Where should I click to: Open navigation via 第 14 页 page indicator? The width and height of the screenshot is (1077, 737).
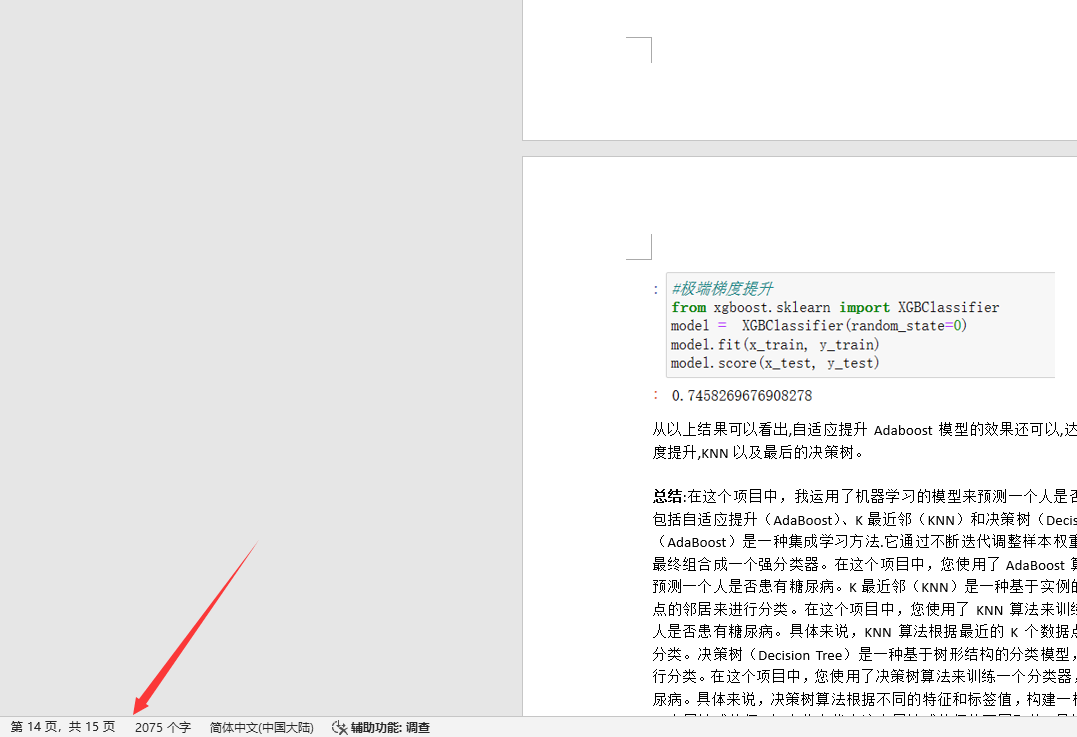[62, 727]
